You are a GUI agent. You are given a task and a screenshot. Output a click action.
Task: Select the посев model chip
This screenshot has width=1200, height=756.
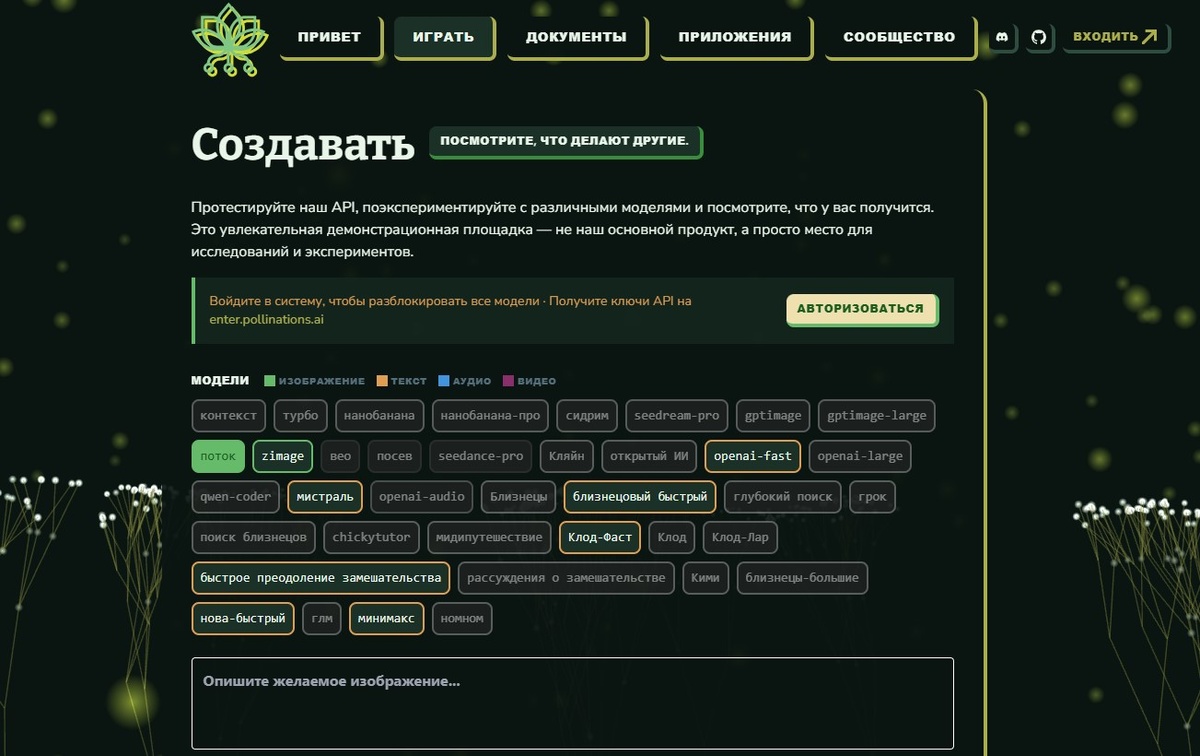pos(394,456)
